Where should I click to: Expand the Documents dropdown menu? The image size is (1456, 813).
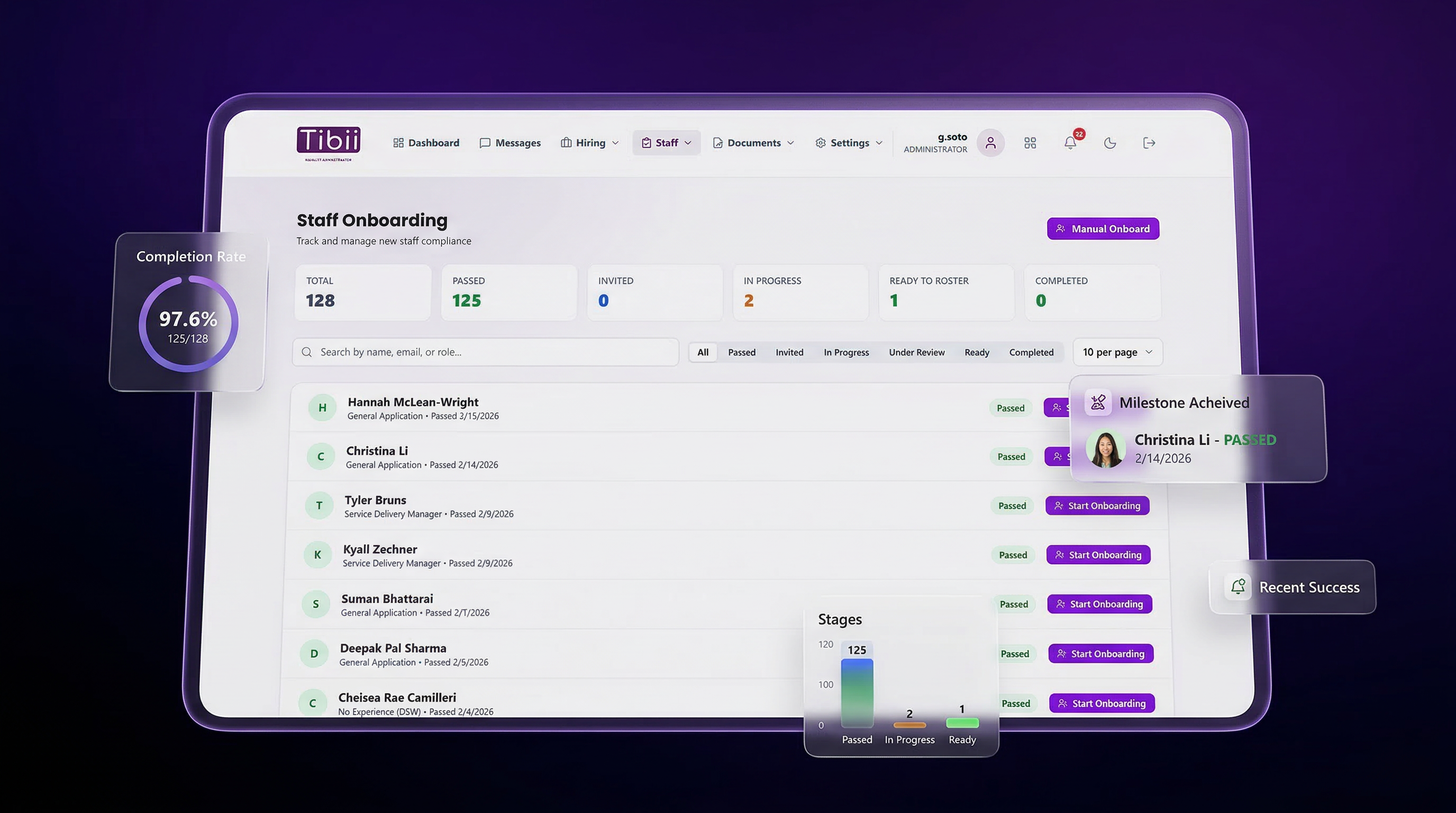pyautogui.click(x=753, y=142)
